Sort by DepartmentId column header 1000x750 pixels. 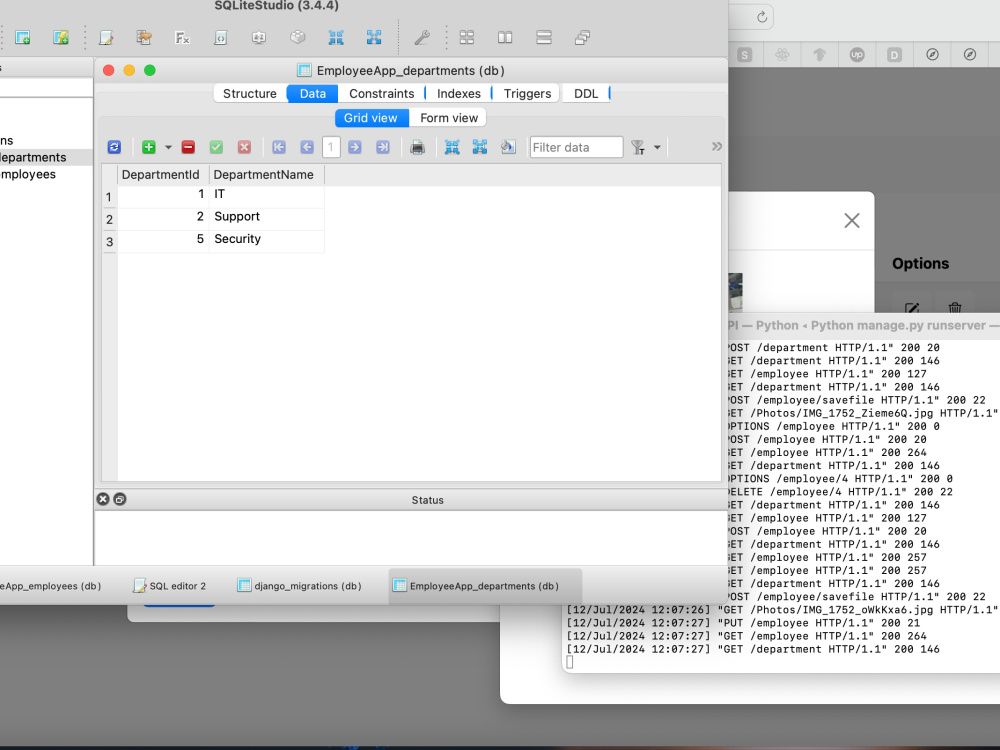coord(163,175)
